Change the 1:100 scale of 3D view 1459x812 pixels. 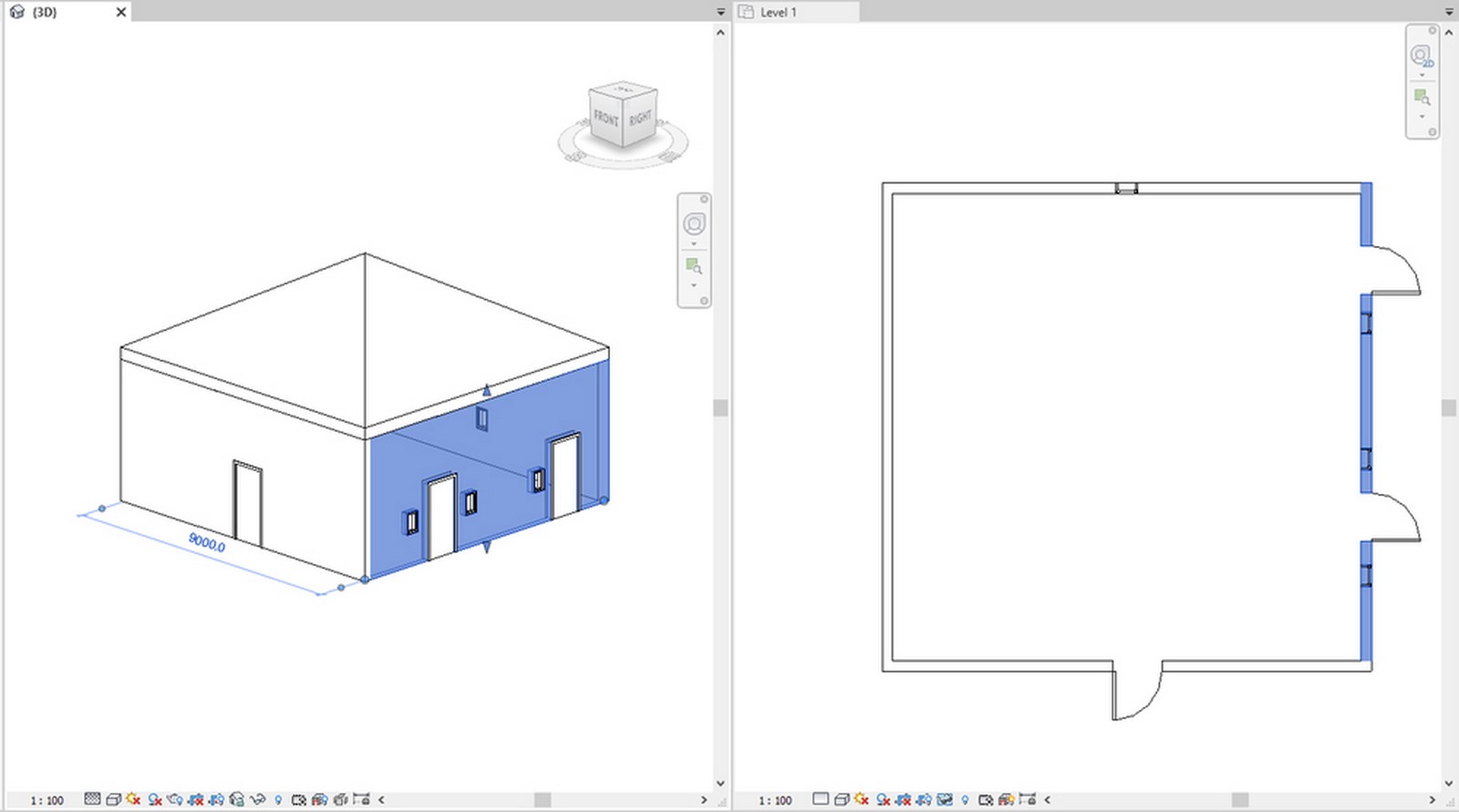click(x=47, y=800)
